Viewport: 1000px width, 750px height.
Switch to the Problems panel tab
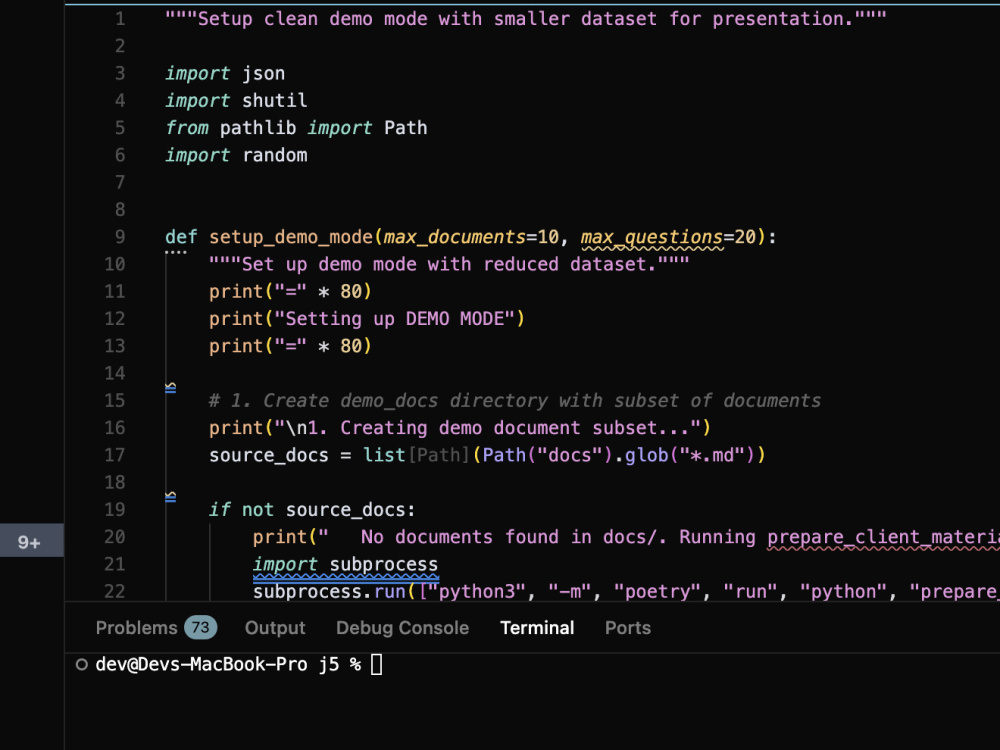(156, 628)
